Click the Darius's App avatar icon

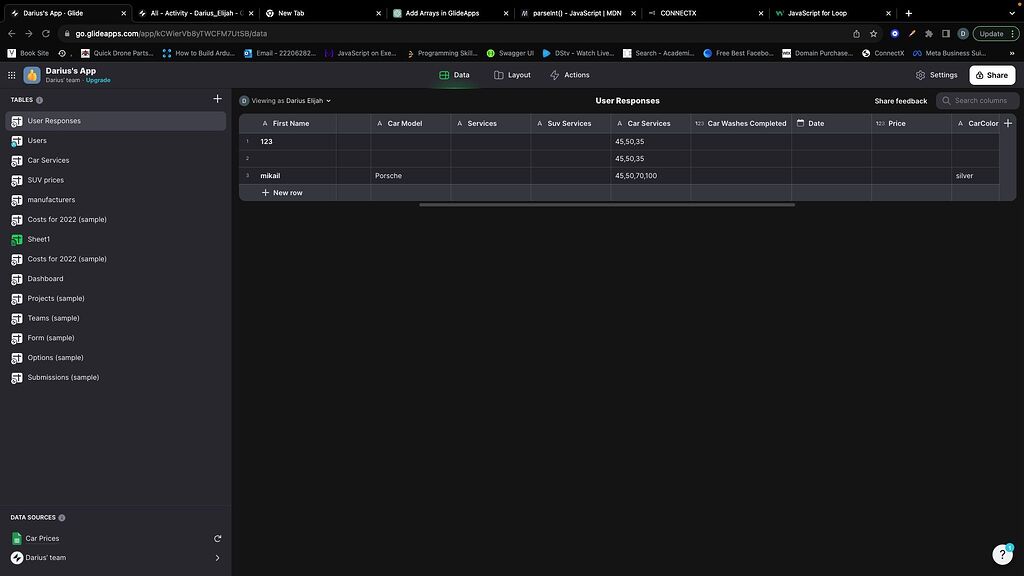(x=30, y=74)
